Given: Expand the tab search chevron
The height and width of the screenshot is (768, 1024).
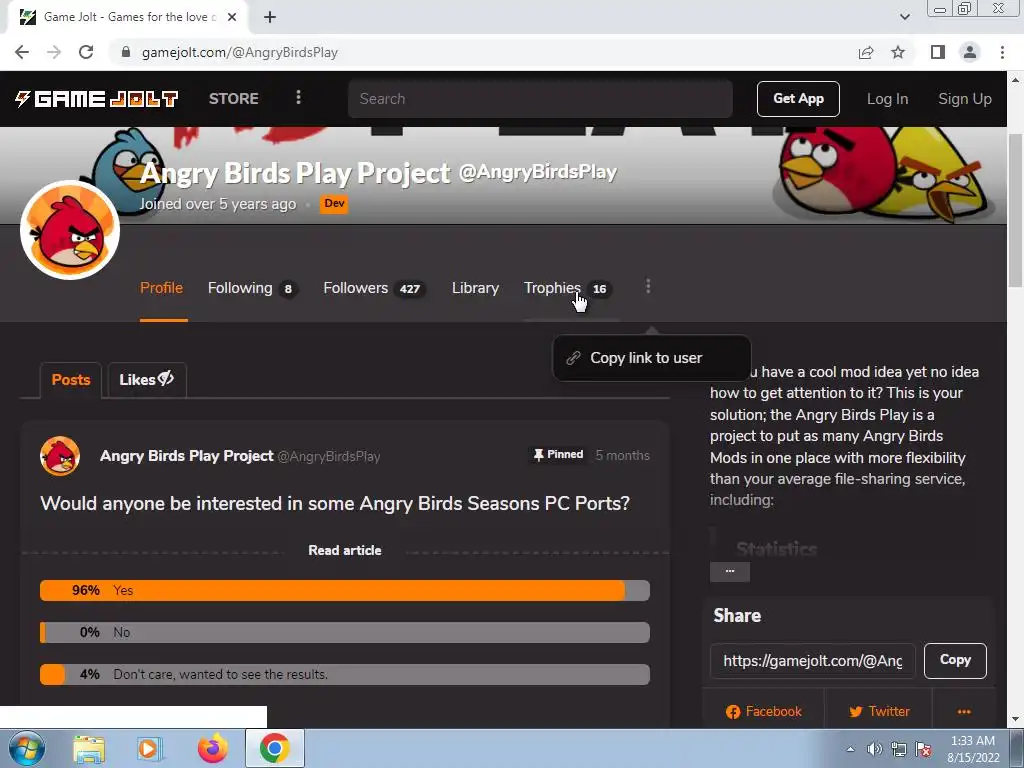Looking at the screenshot, I should [x=904, y=17].
